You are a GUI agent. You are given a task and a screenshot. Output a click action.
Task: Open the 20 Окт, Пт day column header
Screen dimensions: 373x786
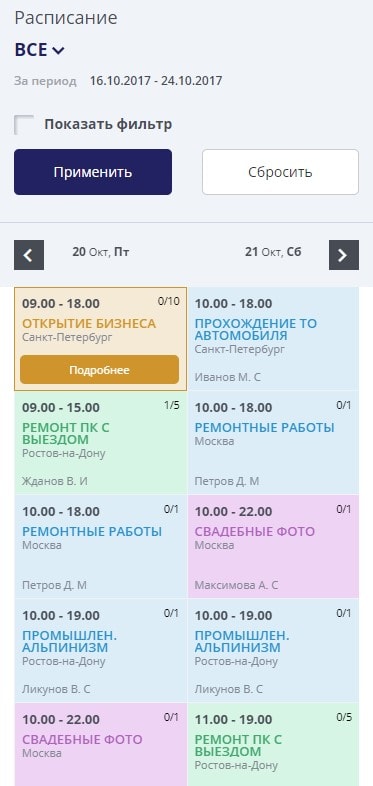(x=100, y=252)
